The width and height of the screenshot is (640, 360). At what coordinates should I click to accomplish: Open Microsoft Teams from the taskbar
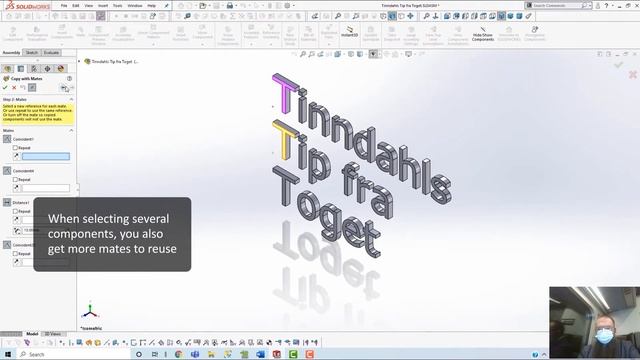(x=195, y=354)
